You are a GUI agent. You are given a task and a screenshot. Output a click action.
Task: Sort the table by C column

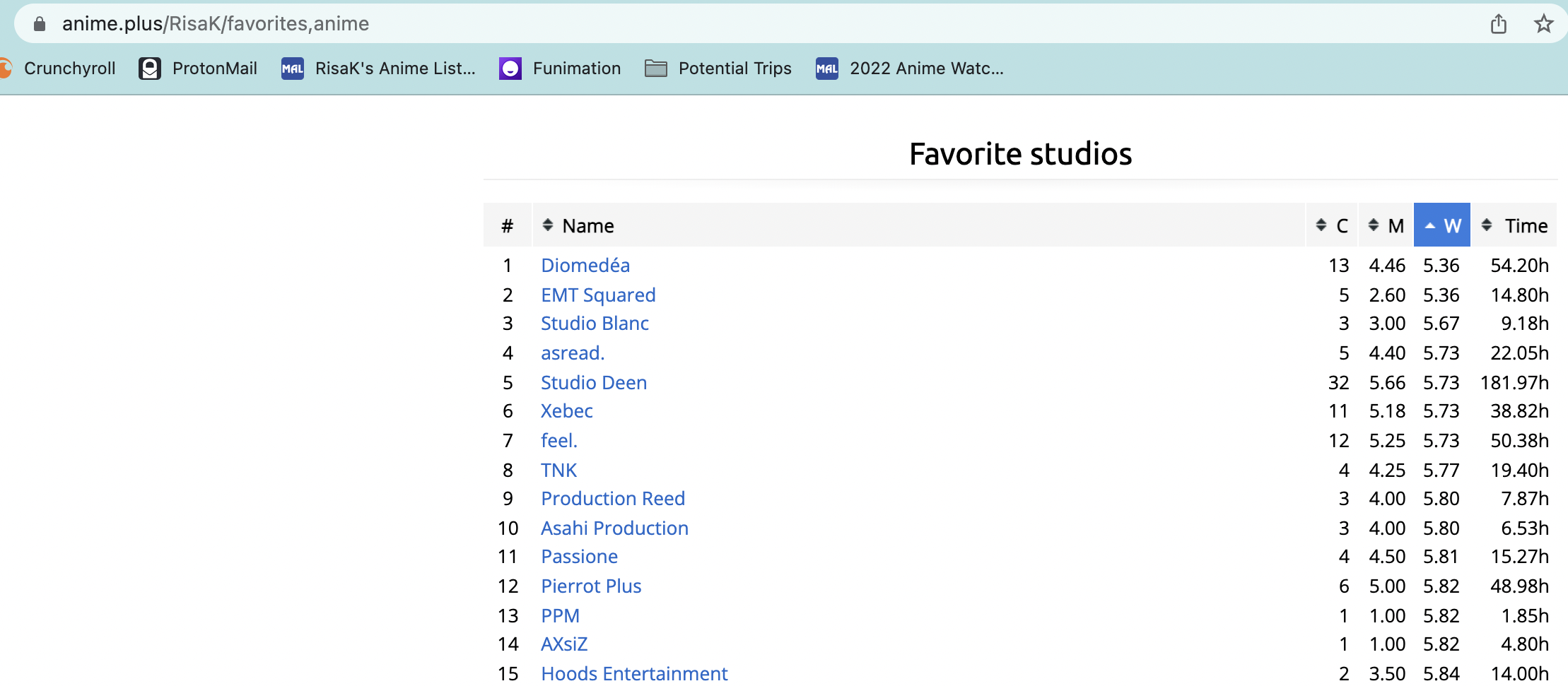point(1332,226)
